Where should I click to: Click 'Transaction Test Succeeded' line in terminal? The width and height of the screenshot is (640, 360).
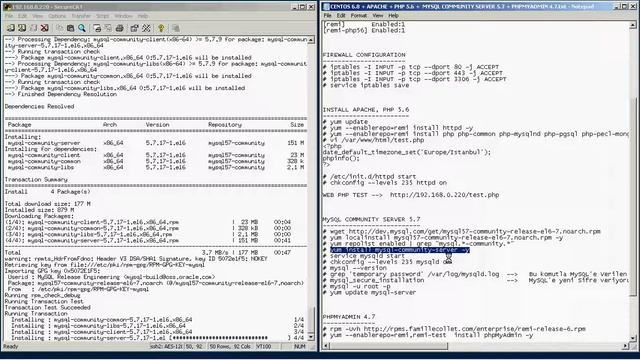[48, 308]
